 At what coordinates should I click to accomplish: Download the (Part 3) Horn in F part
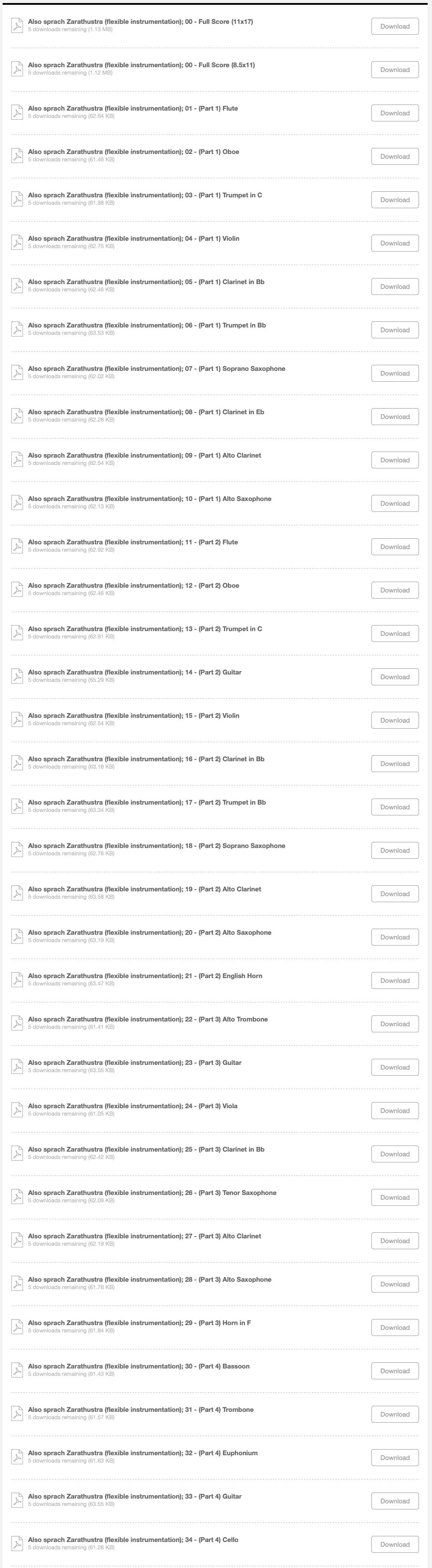(395, 1327)
